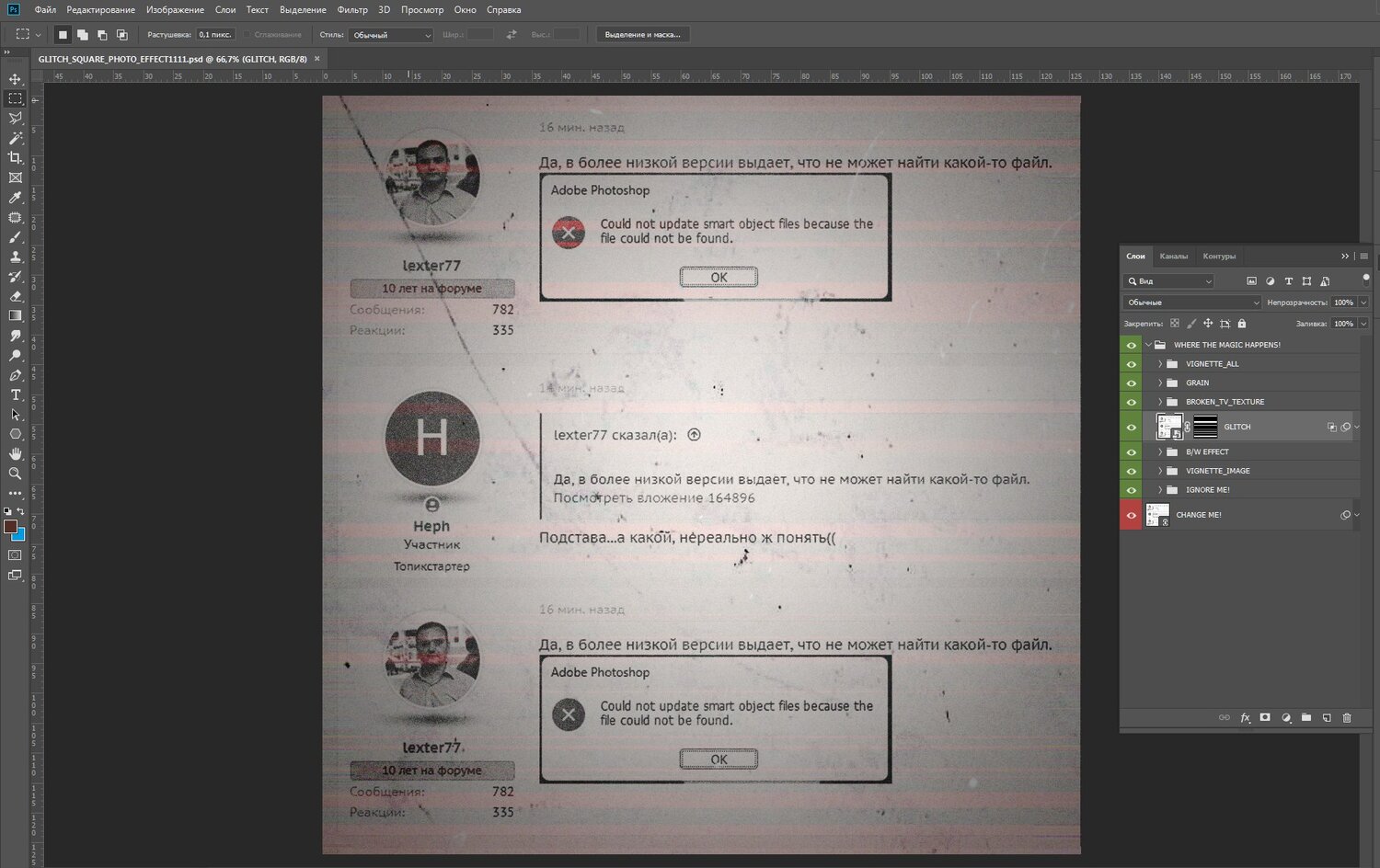Toggle Quick Mask mode

[x=16, y=555]
